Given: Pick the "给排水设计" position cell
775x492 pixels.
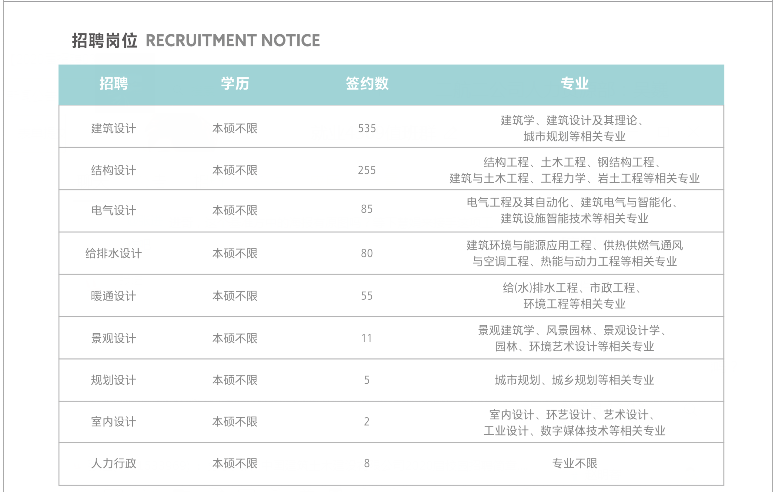Looking at the screenshot, I should 114,254.
